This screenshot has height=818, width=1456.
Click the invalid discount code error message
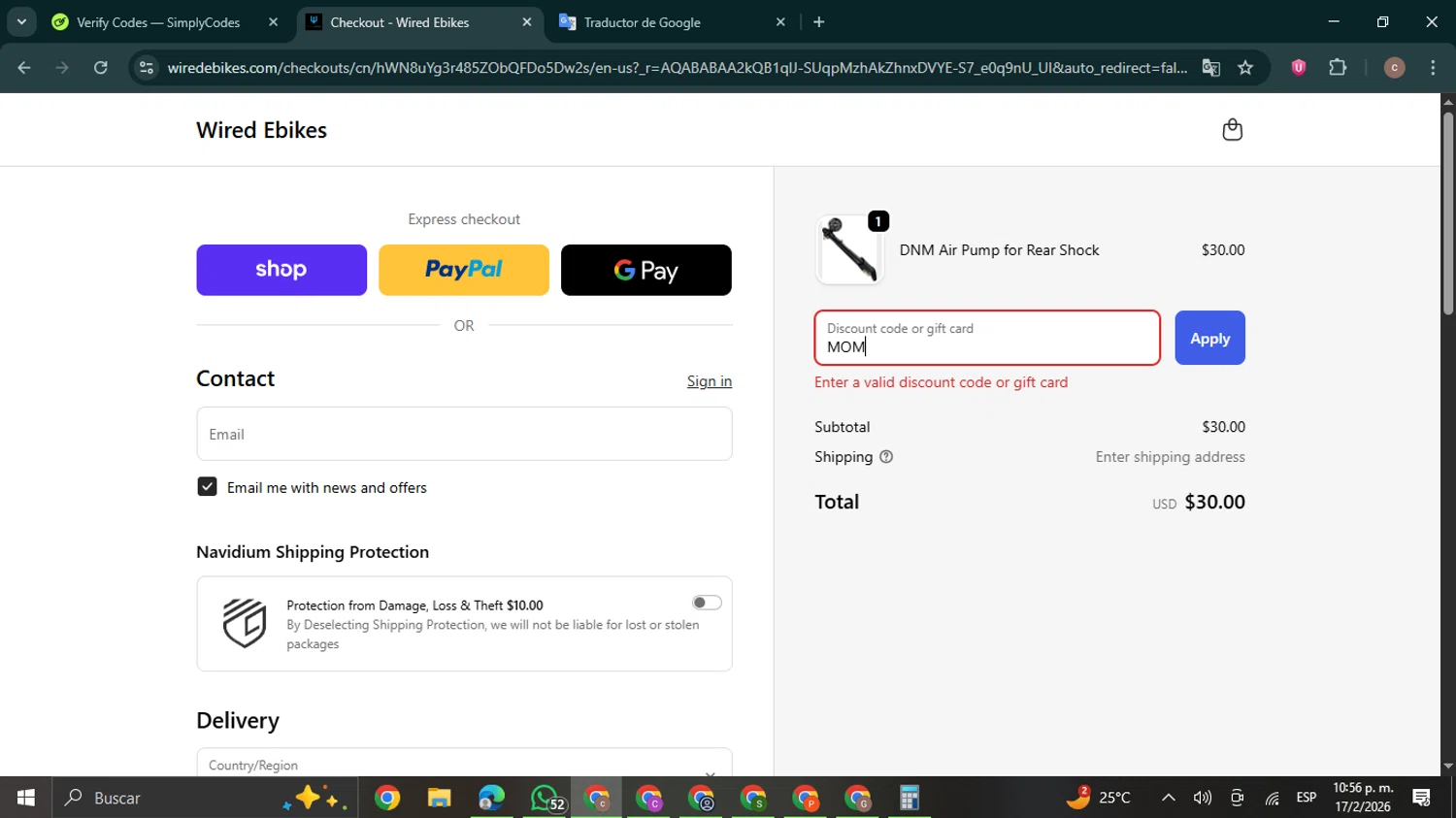pyautogui.click(x=941, y=382)
